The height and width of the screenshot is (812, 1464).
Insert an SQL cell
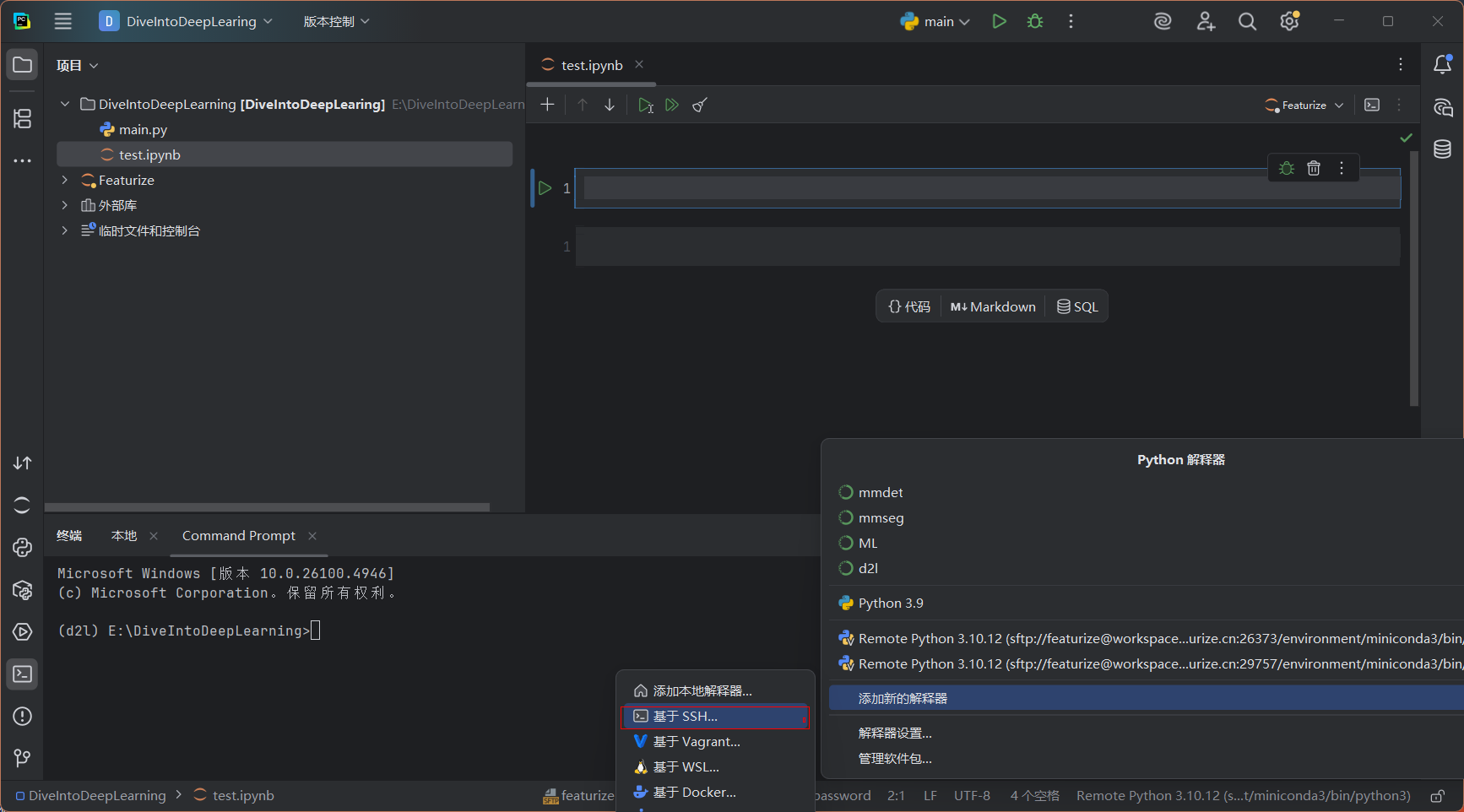click(1077, 307)
